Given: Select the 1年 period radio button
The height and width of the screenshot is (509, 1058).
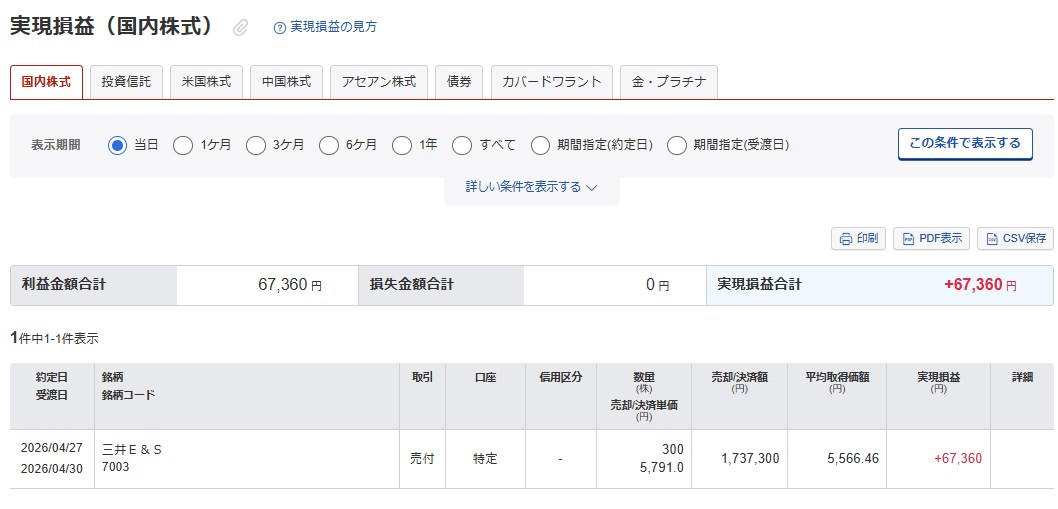Looking at the screenshot, I should tap(402, 145).
